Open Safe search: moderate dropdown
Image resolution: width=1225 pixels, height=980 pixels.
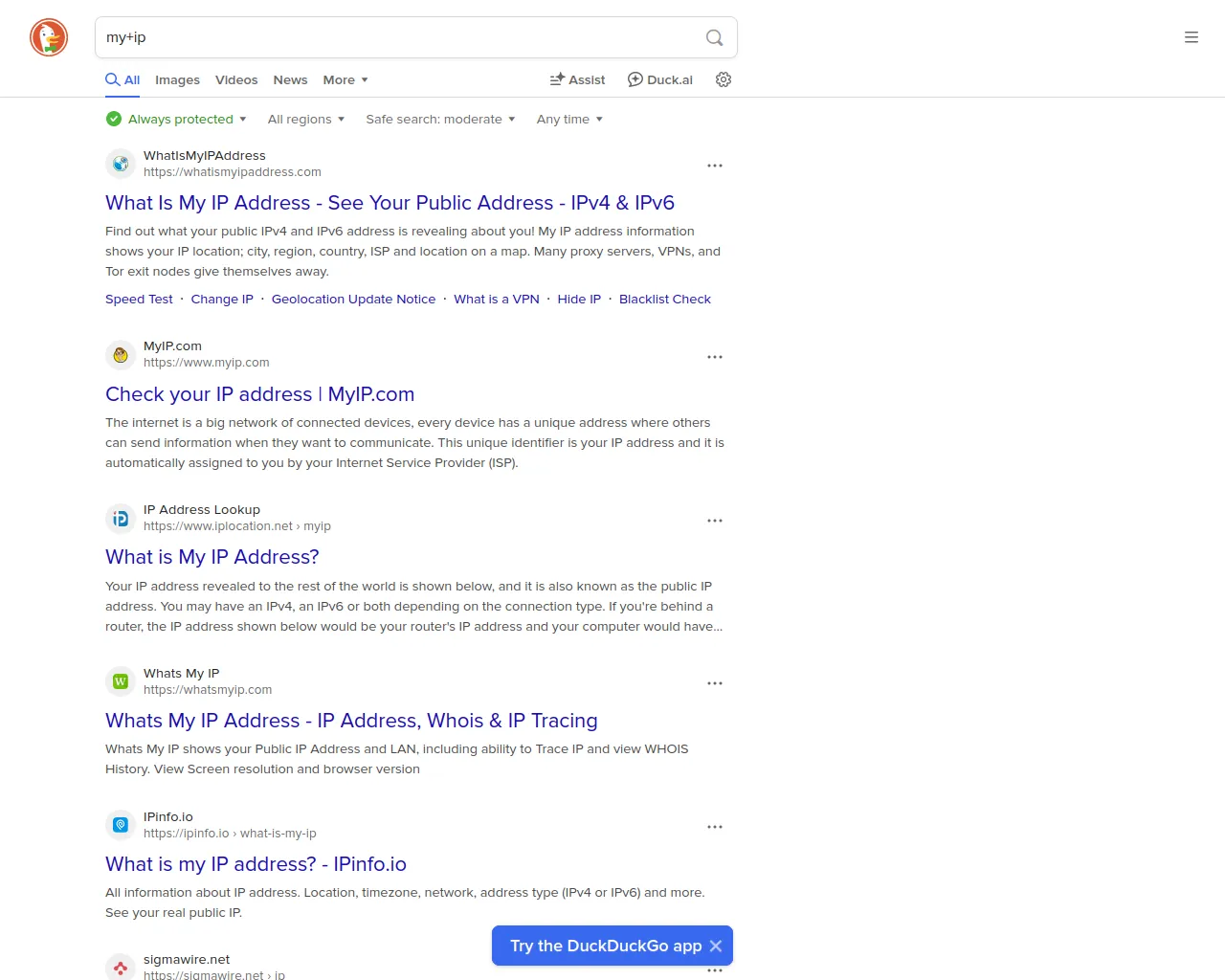point(441,119)
